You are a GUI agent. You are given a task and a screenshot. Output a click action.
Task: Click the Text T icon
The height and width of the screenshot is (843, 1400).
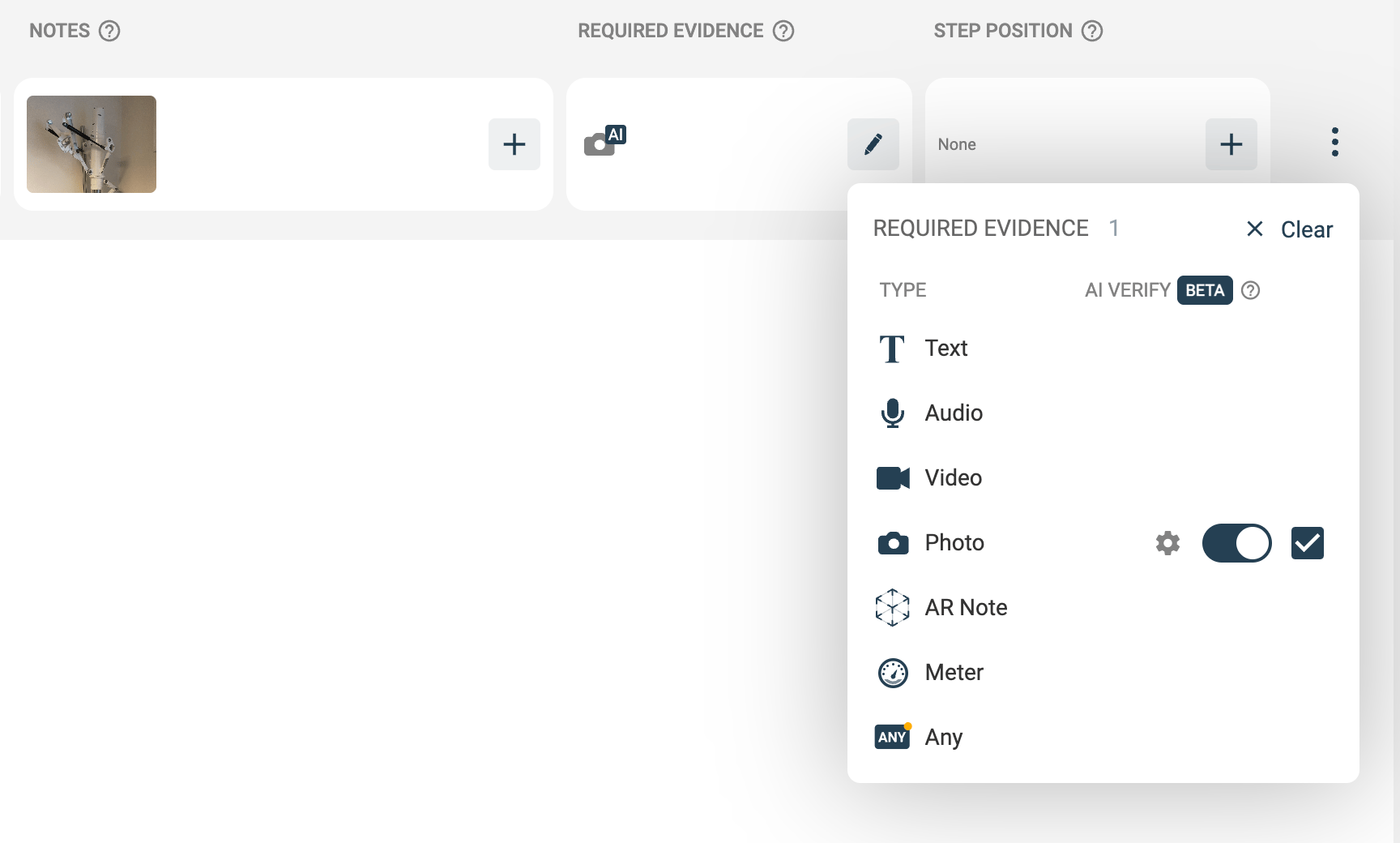892,349
